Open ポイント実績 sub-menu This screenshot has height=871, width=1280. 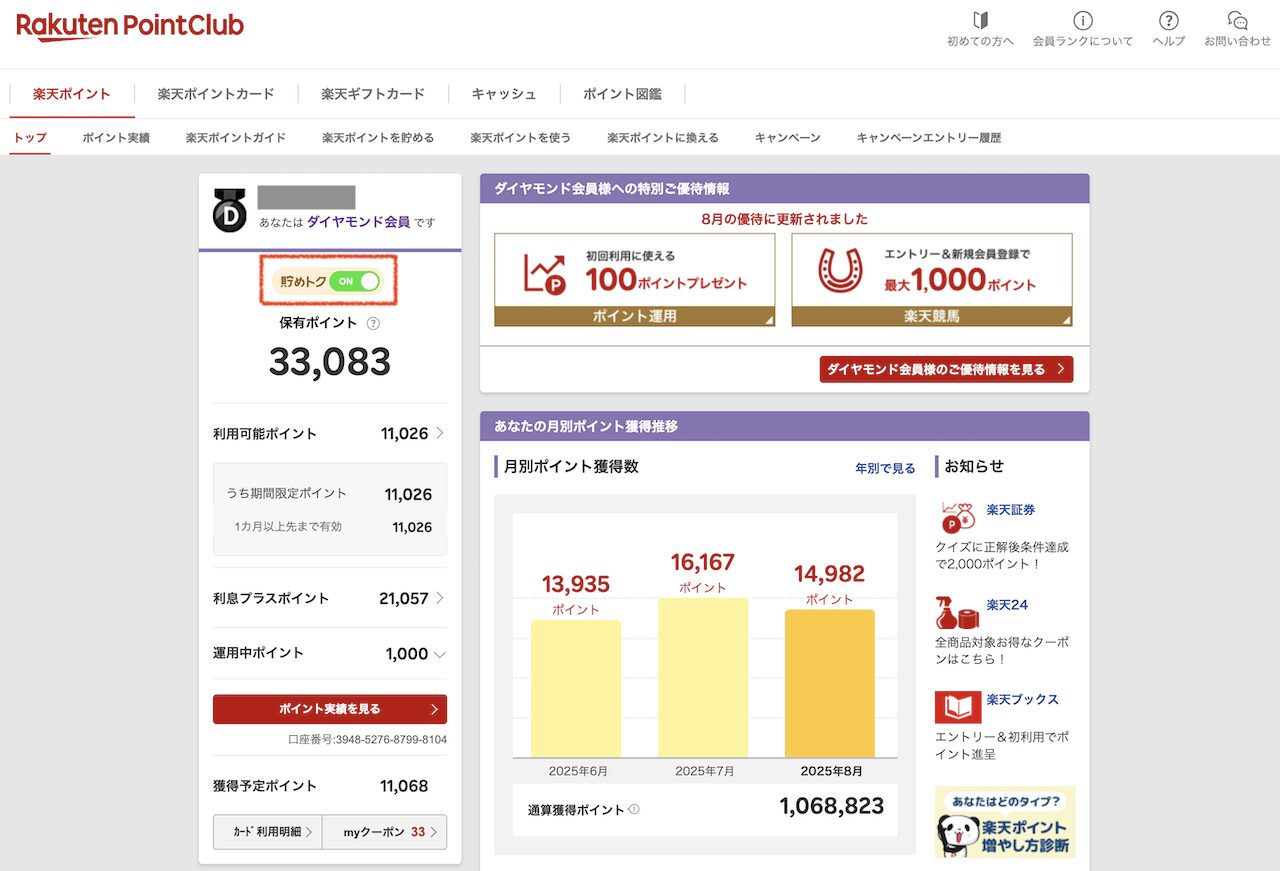(x=116, y=138)
